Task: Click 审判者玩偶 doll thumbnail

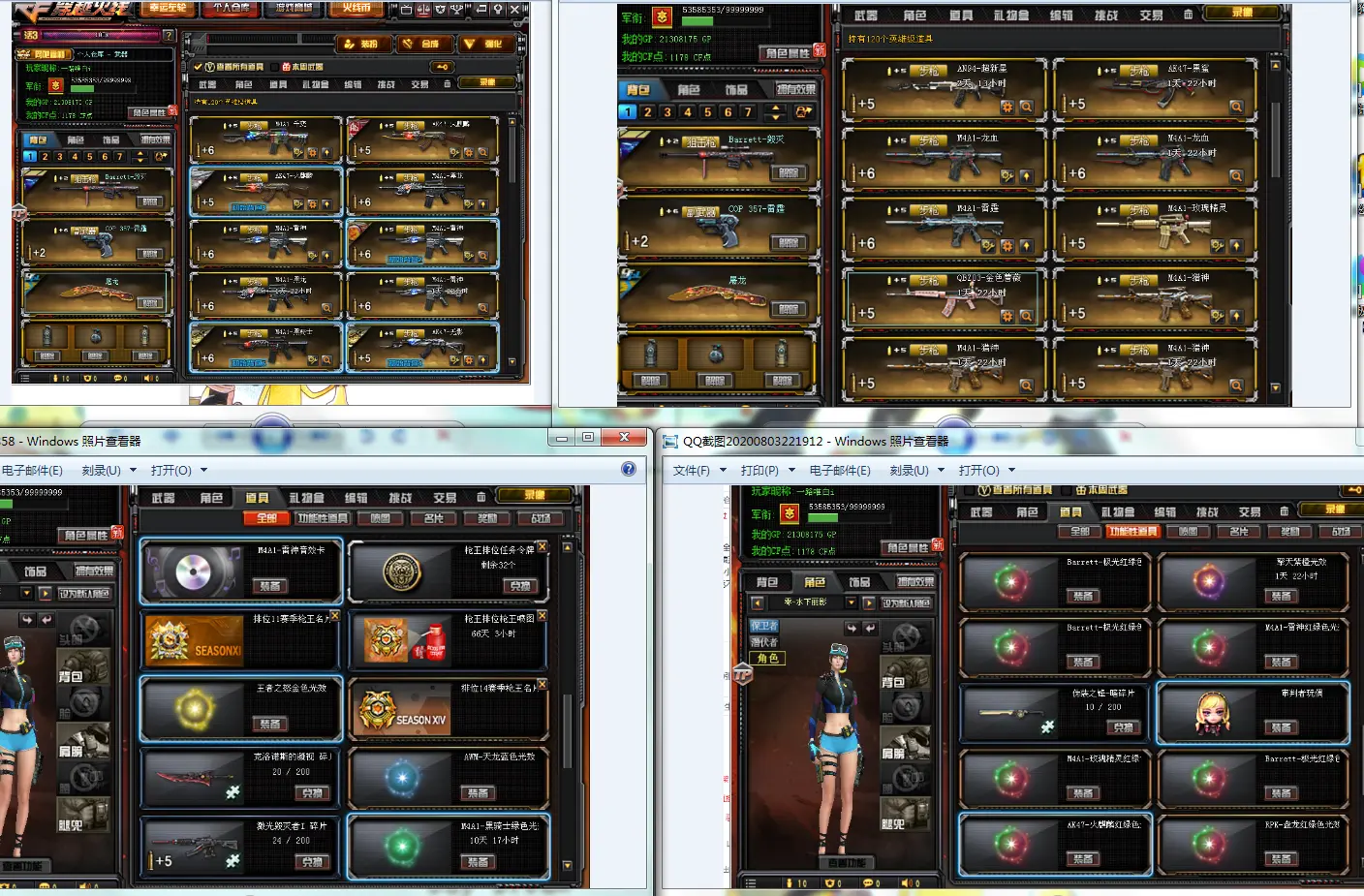Action: [1210, 713]
